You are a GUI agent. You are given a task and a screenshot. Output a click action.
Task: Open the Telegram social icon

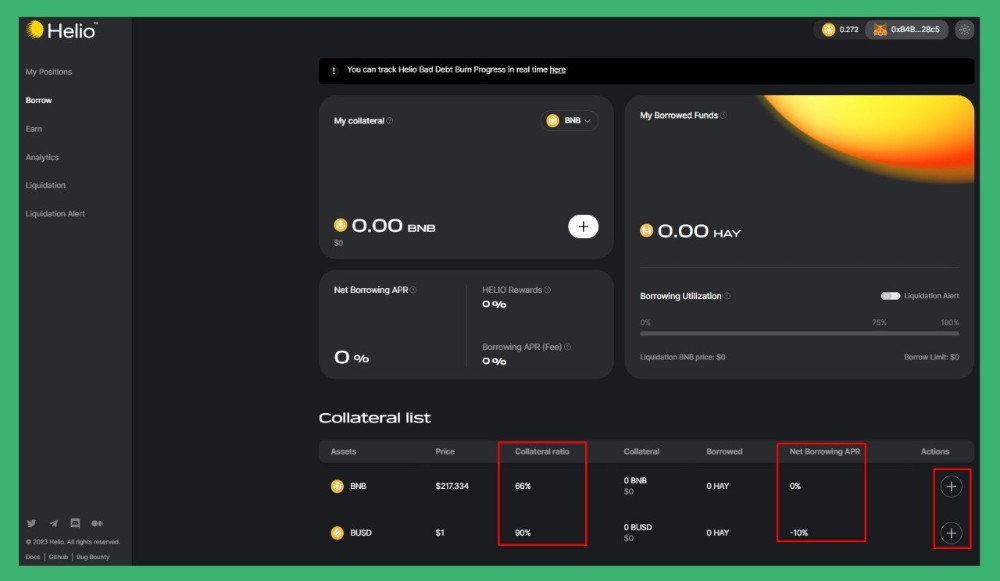pos(54,523)
